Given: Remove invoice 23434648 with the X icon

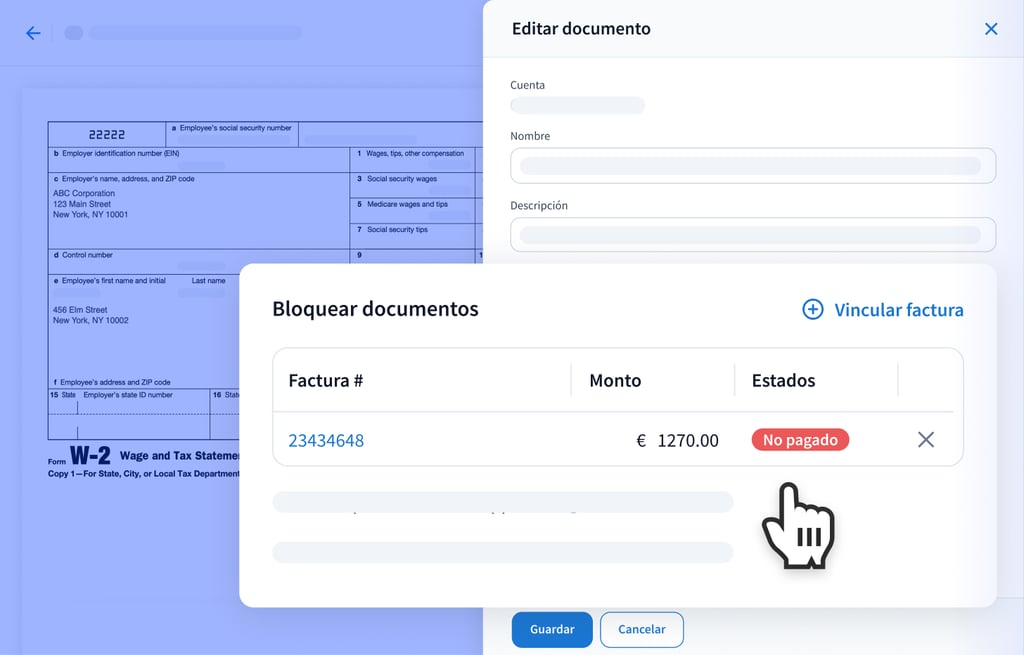Looking at the screenshot, I should pos(926,440).
